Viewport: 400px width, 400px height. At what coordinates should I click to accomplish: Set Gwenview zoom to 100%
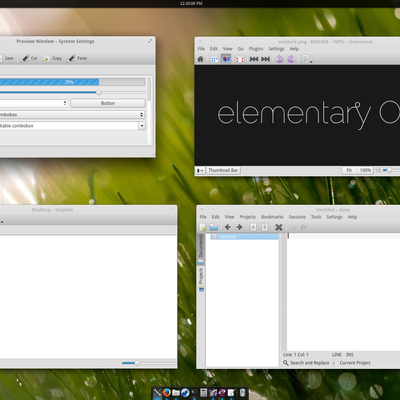coord(365,170)
